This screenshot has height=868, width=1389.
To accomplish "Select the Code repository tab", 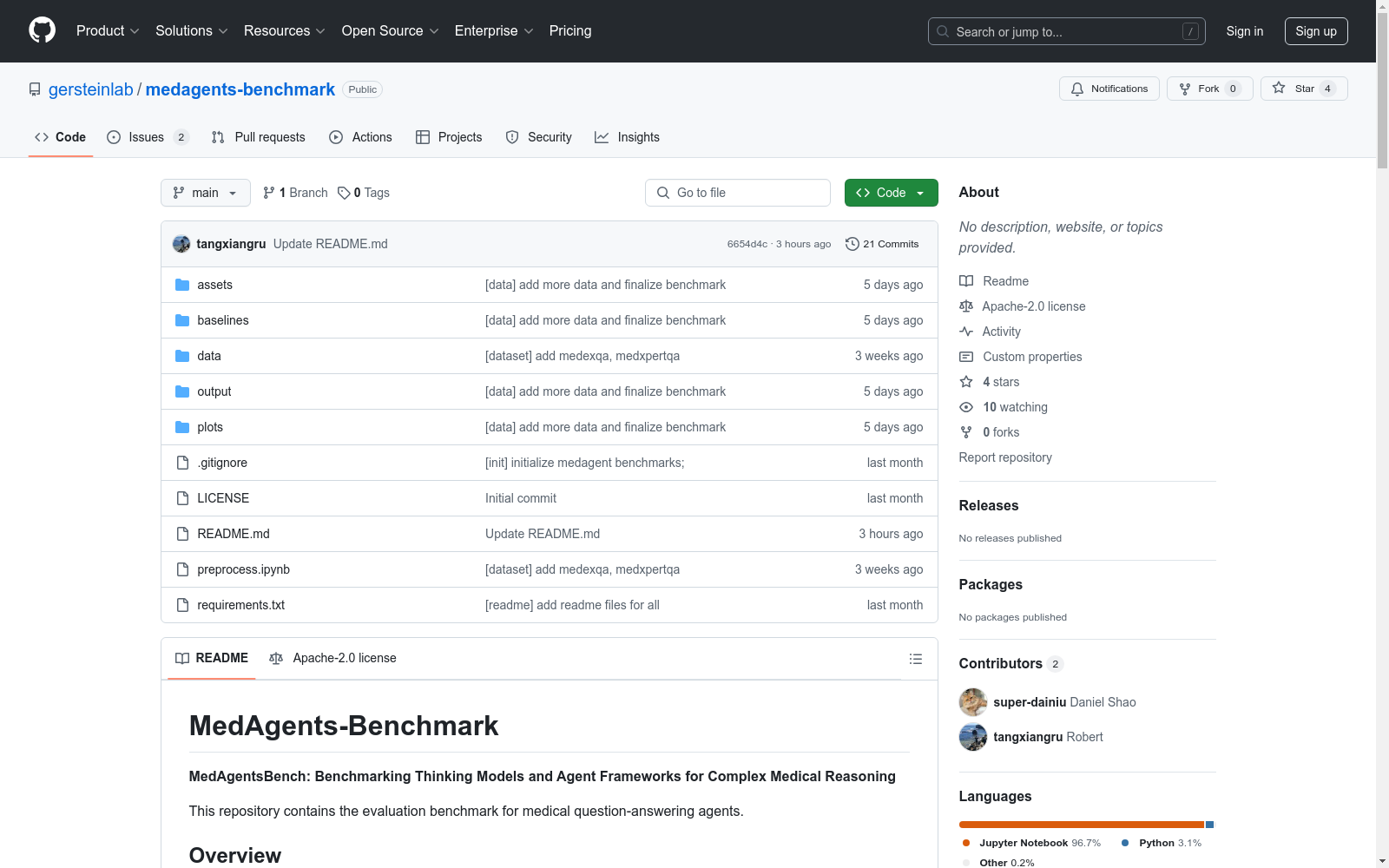I will (60, 137).
